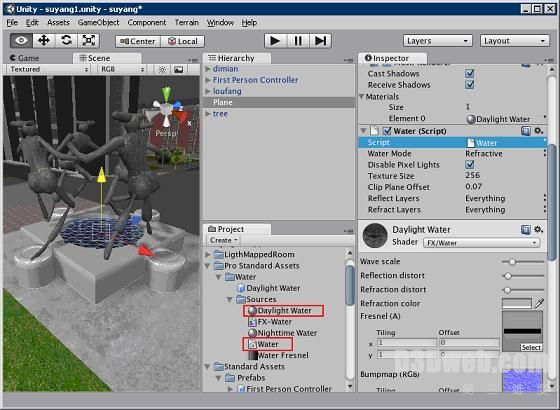Open Refract Layers Everything dropdown
Image resolution: width=560 pixels, height=410 pixels.
tap(505, 210)
